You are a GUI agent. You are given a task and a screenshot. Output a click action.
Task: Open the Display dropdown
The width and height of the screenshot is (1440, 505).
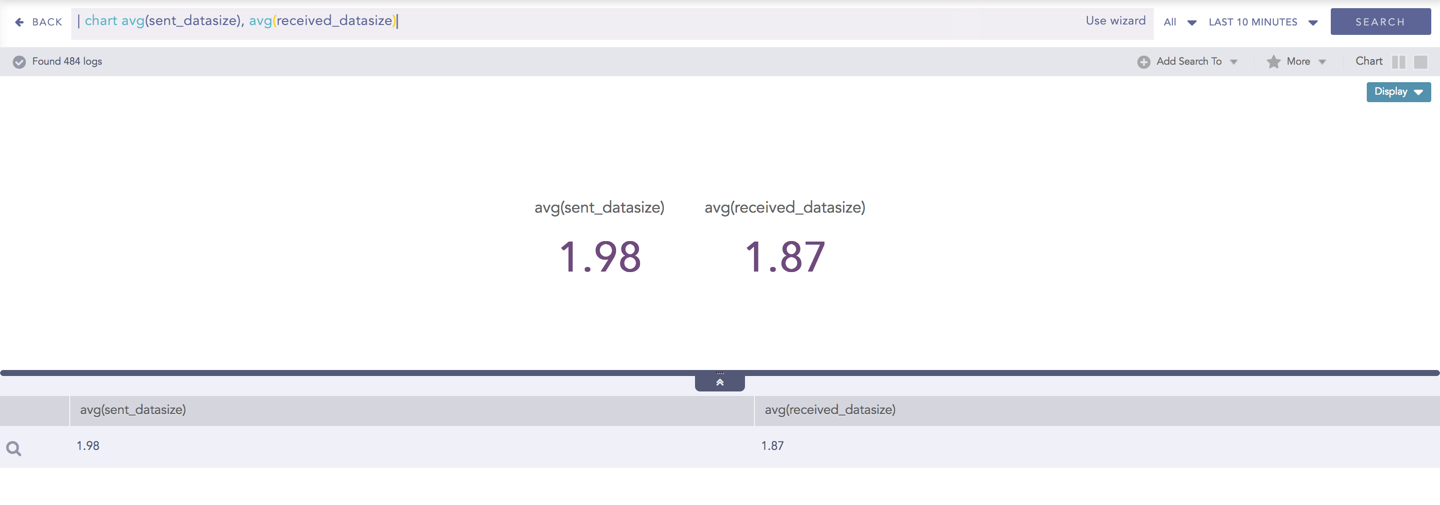coord(1398,92)
